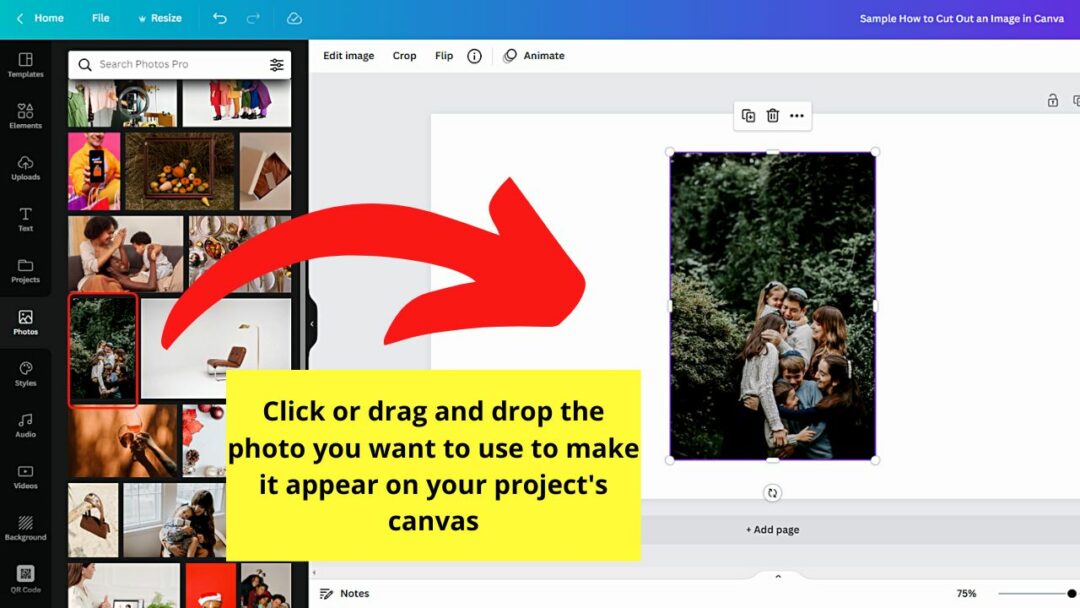The width and height of the screenshot is (1080, 608).
Task: Toggle the Notes panel open
Action: 344,592
